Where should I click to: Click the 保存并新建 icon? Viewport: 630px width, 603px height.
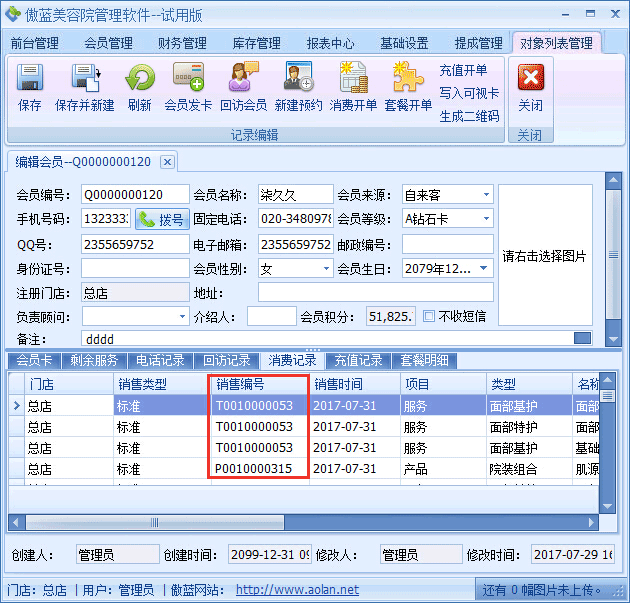[x=85, y=77]
